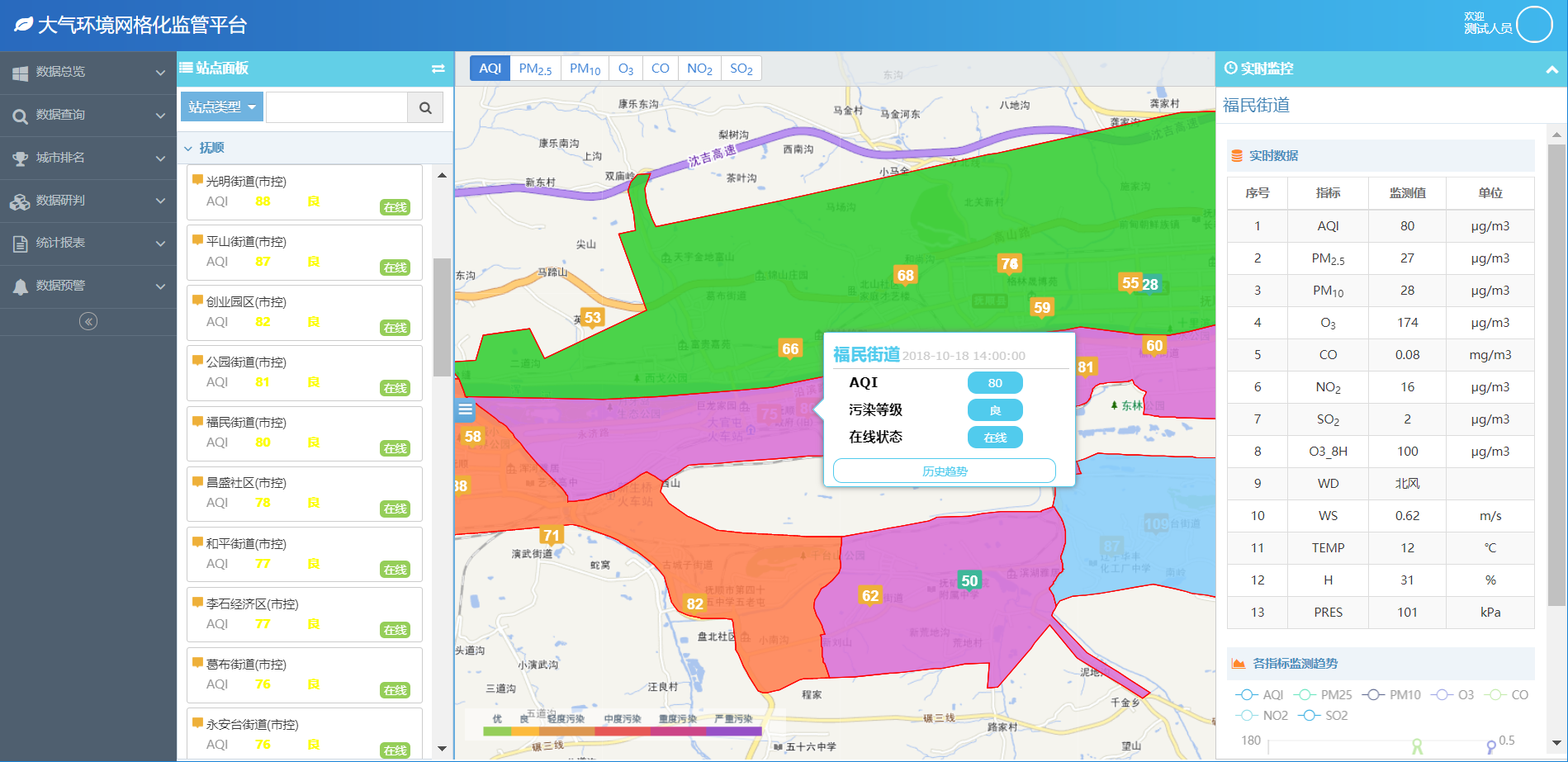This screenshot has width=1568, height=762.
Task: Click the 历史趋势 button in popup
Action: coord(944,471)
